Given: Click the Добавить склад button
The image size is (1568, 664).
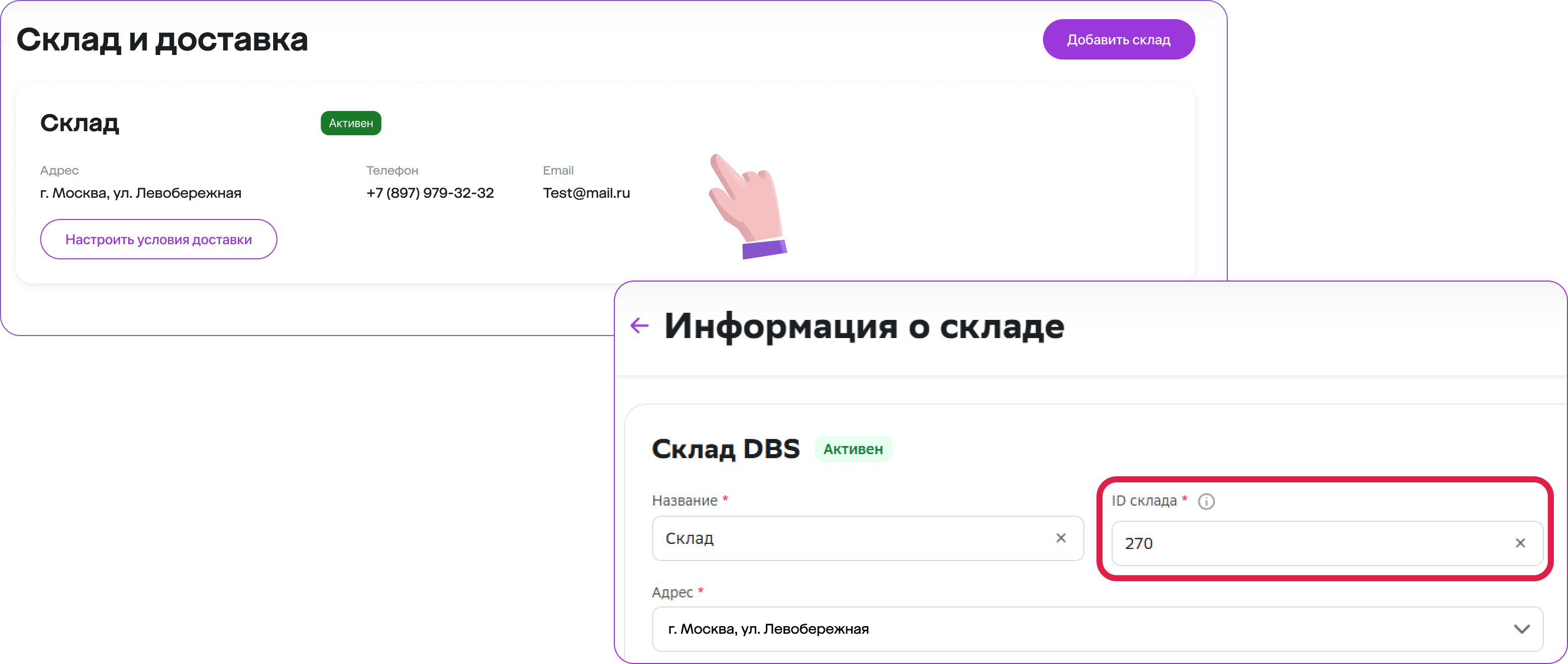Looking at the screenshot, I should pos(1118,39).
